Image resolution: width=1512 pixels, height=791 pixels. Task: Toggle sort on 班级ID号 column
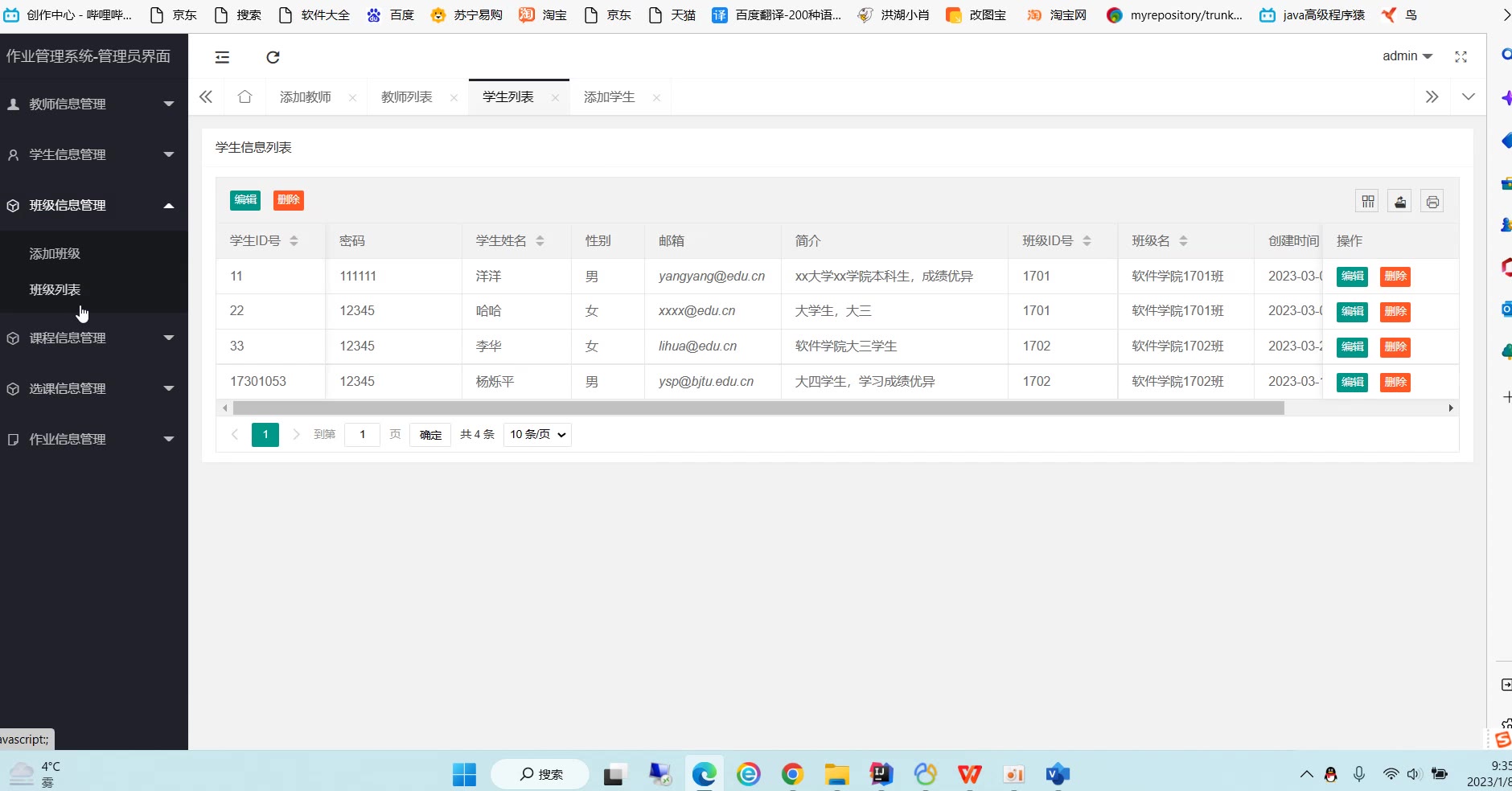[1087, 241]
